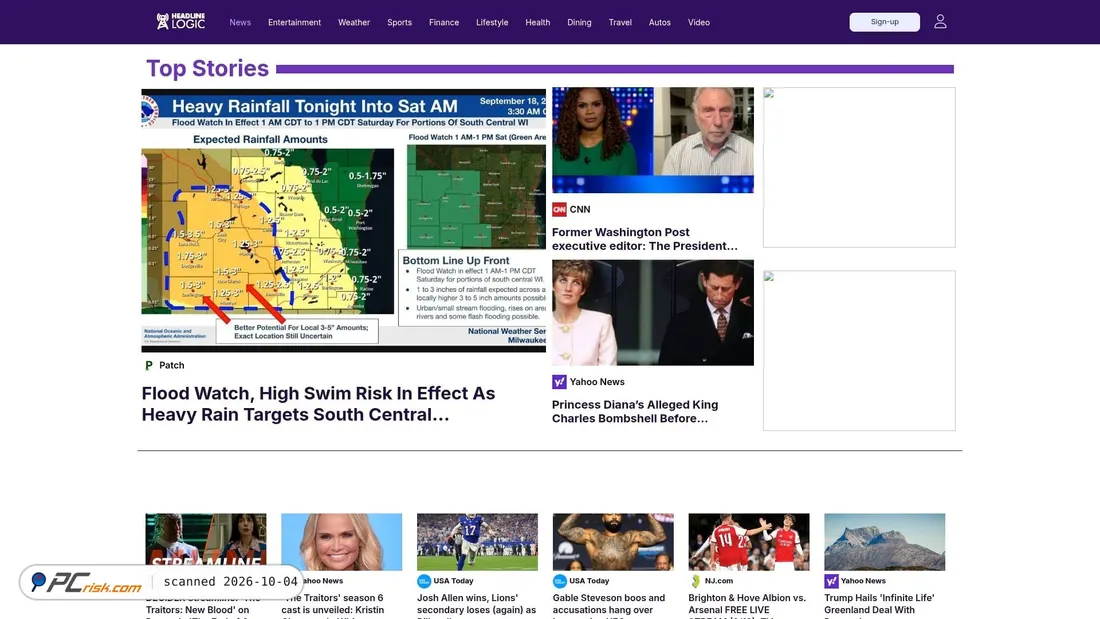Open Brighton & Hove Albion vs. Arsenal headline

click(x=747, y=606)
